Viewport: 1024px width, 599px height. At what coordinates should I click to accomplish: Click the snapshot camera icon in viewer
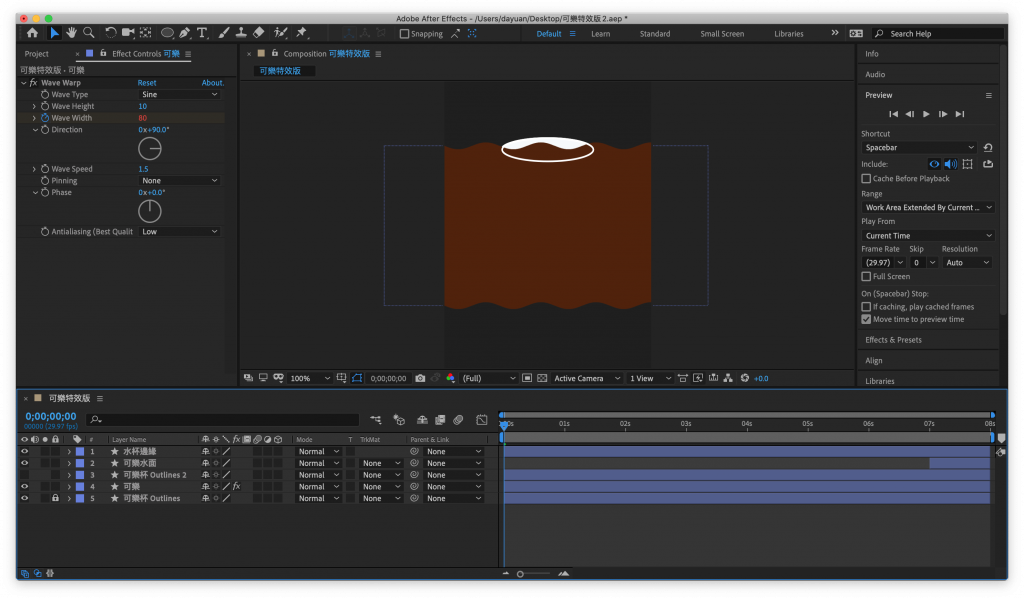click(420, 379)
